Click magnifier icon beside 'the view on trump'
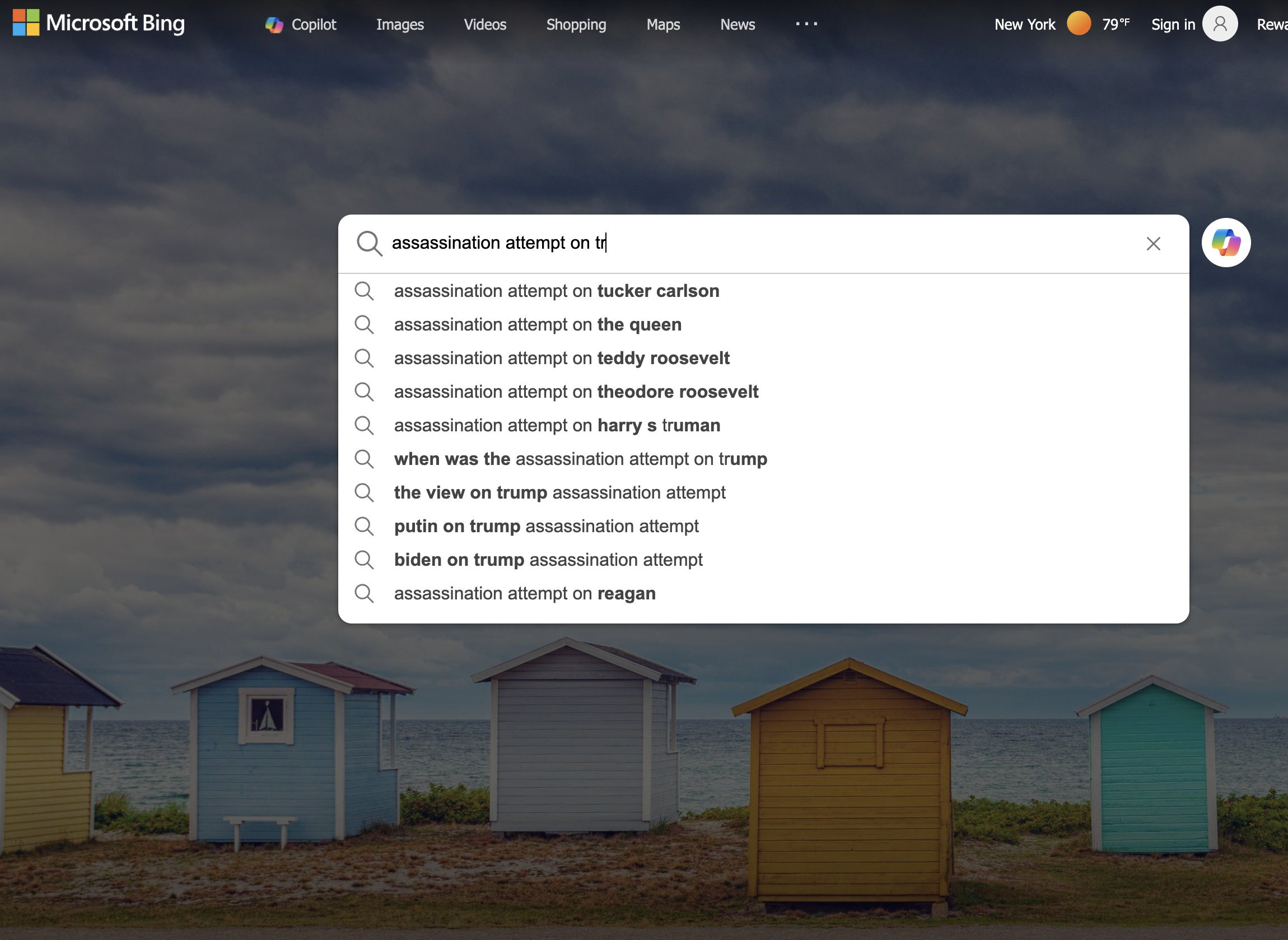1288x940 pixels. click(x=364, y=493)
